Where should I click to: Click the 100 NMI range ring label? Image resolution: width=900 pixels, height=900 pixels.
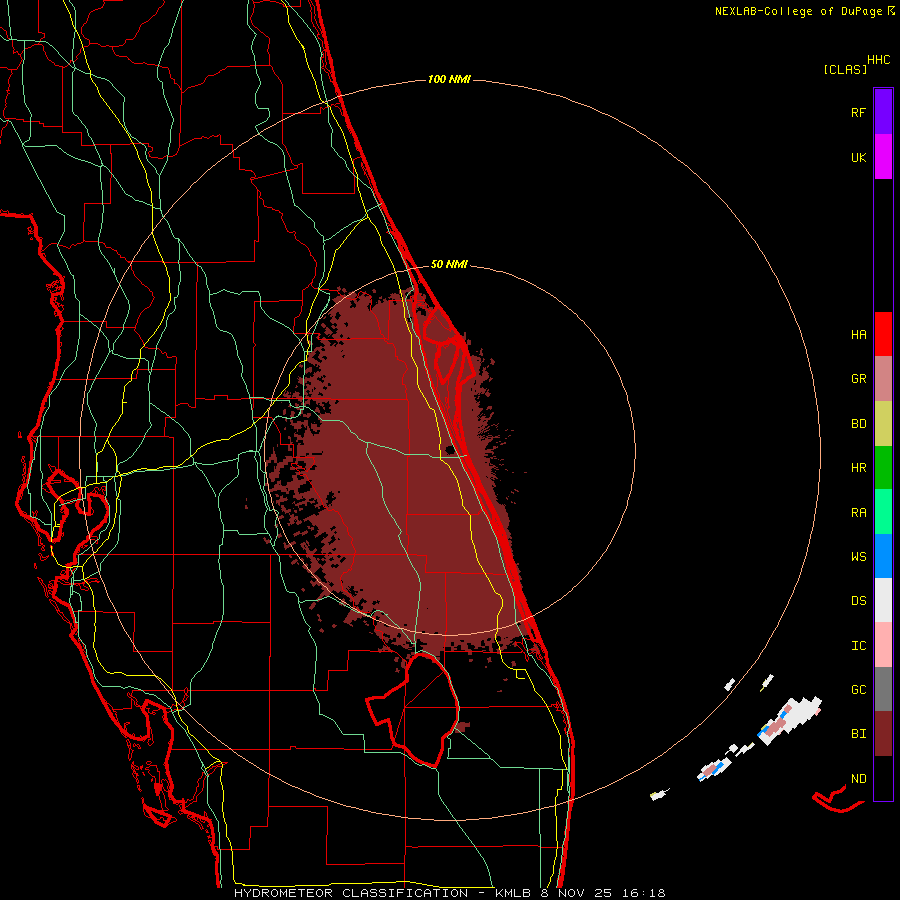[449, 79]
